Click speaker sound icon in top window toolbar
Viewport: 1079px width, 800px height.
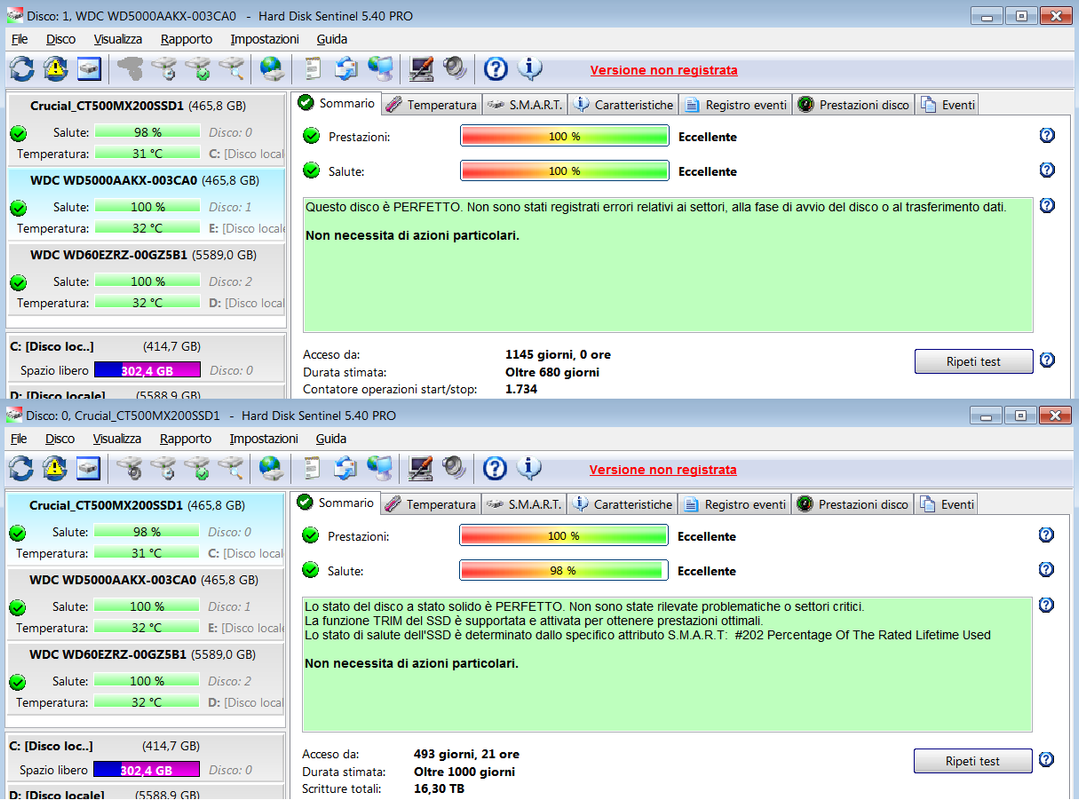pyautogui.click(x=455, y=69)
